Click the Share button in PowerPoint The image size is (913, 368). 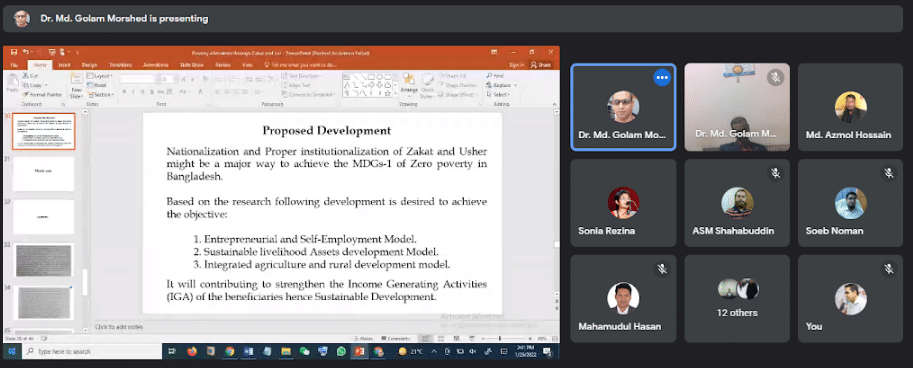point(541,65)
